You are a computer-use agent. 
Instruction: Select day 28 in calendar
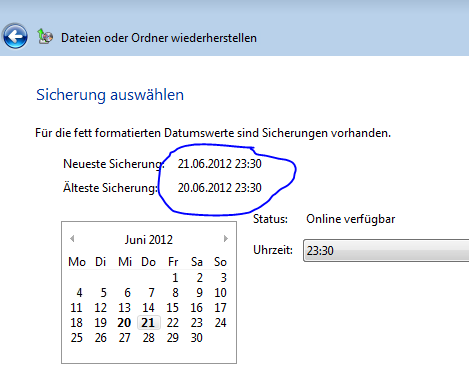click(148, 338)
